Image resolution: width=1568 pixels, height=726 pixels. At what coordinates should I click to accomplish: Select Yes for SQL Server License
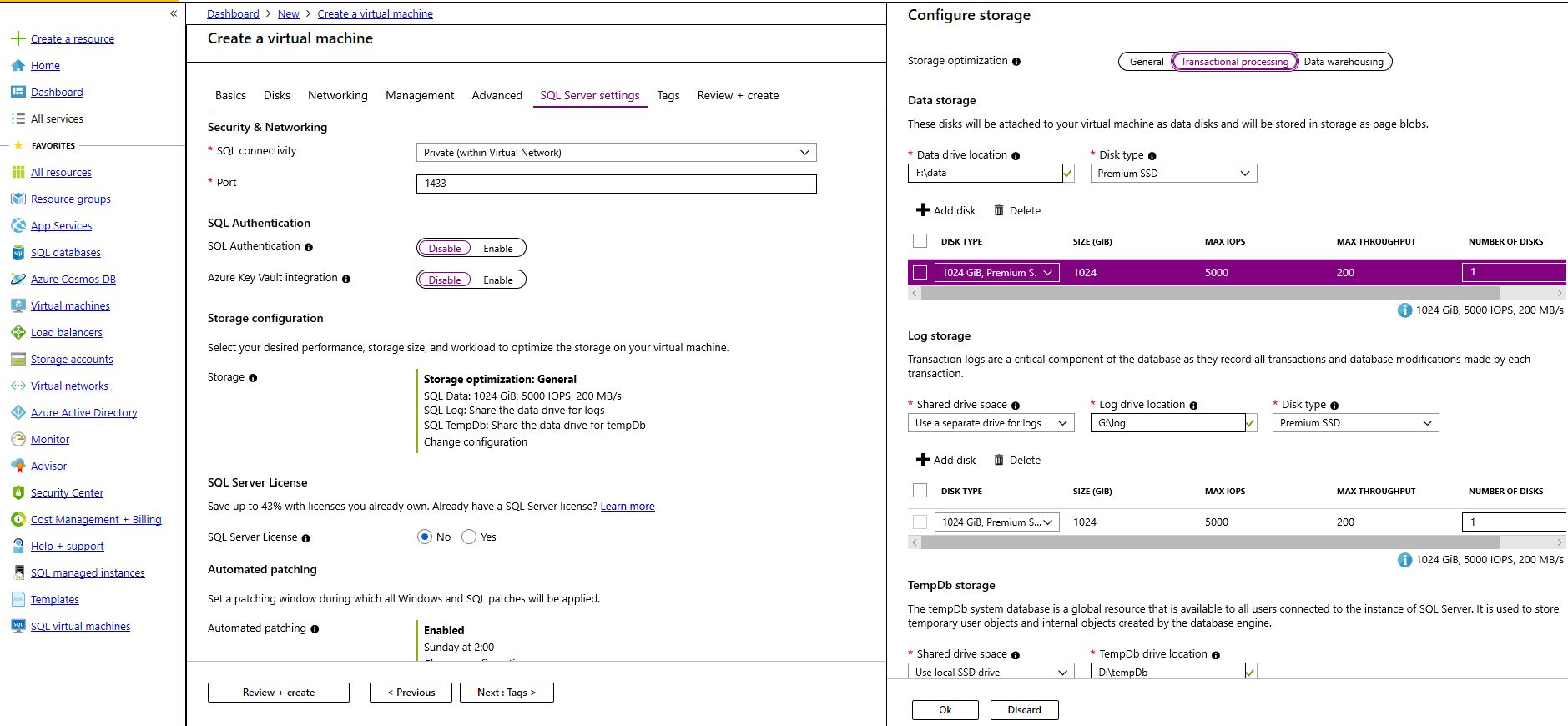(x=469, y=537)
